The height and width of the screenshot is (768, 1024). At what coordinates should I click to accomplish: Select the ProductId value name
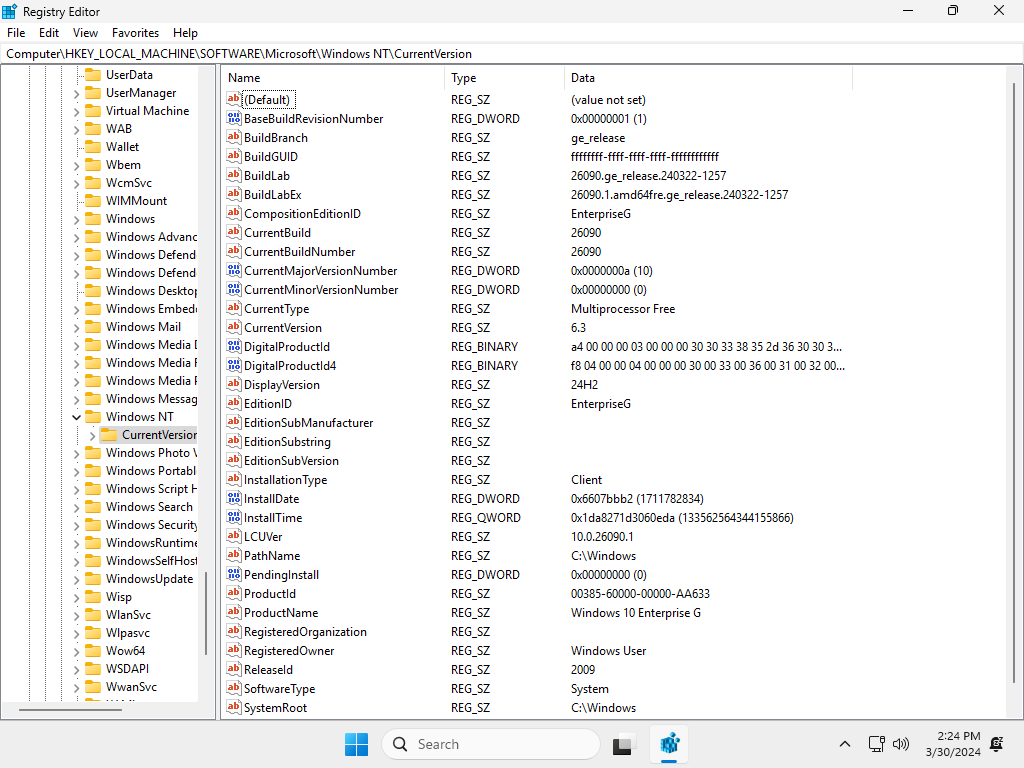[x=270, y=593]
